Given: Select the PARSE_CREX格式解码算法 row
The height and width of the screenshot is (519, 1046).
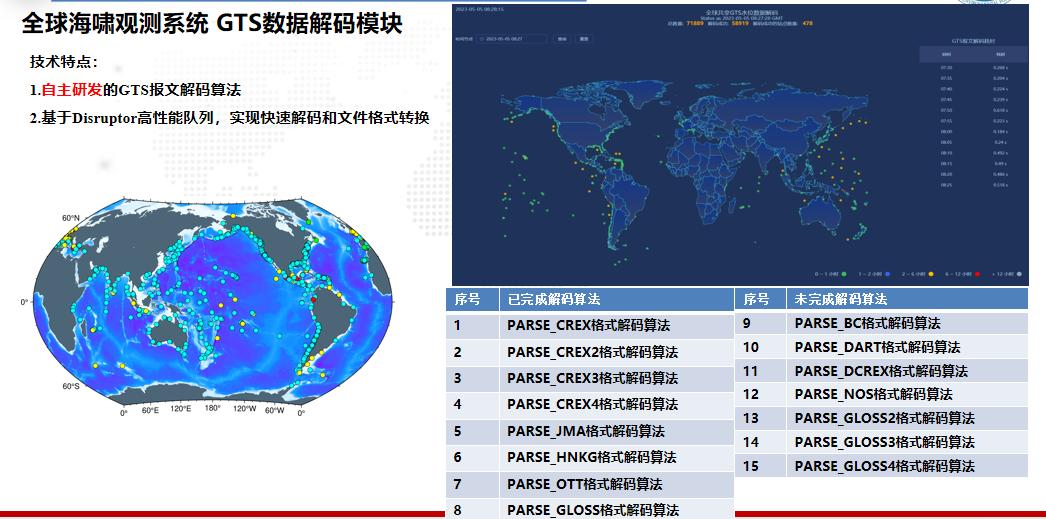Looking at the screenshot, I should 590,326.
